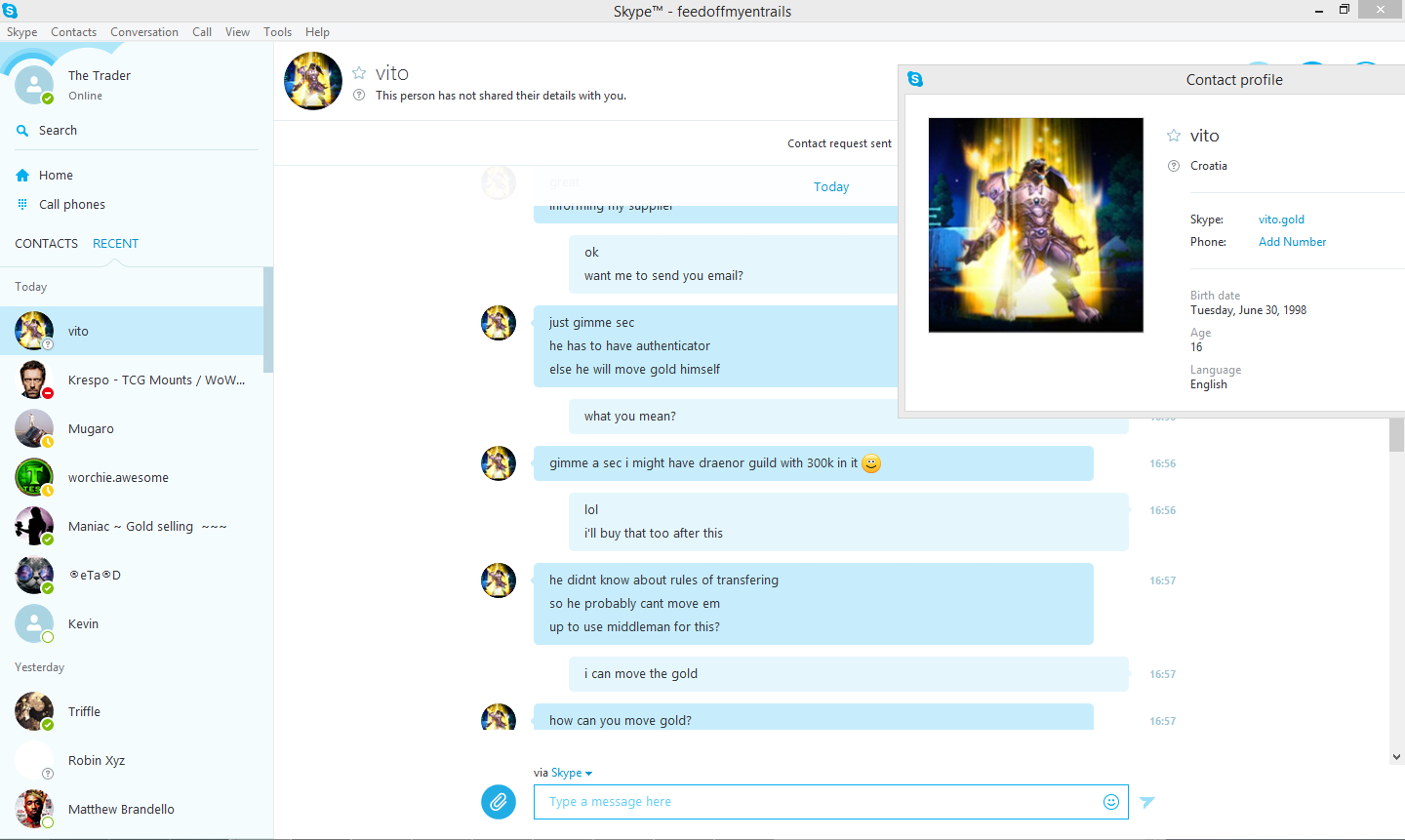Click the message input field
Screen dimensions: 1405x840
pyautogui.click(x=831, y=802)
